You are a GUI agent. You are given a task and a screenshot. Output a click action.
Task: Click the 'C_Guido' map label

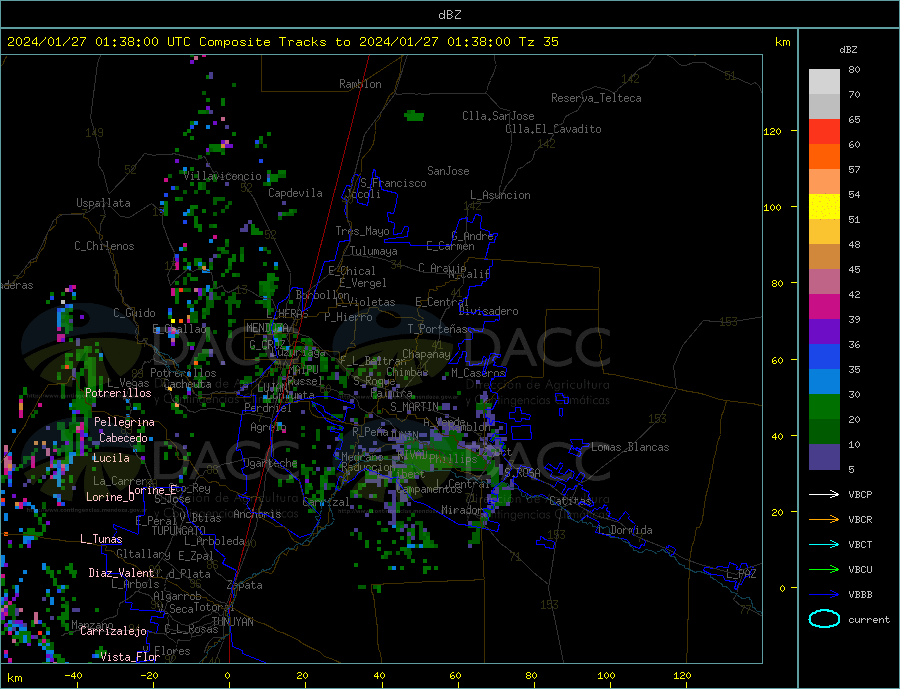tap(134, 313)
